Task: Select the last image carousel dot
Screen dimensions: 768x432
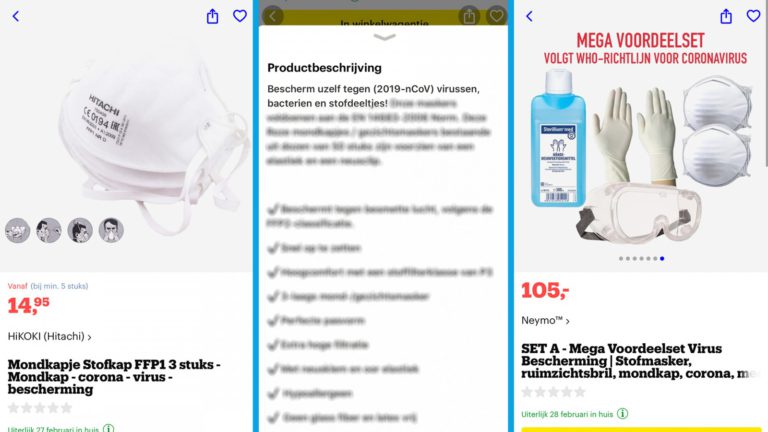Action: [x=662, y=259]
